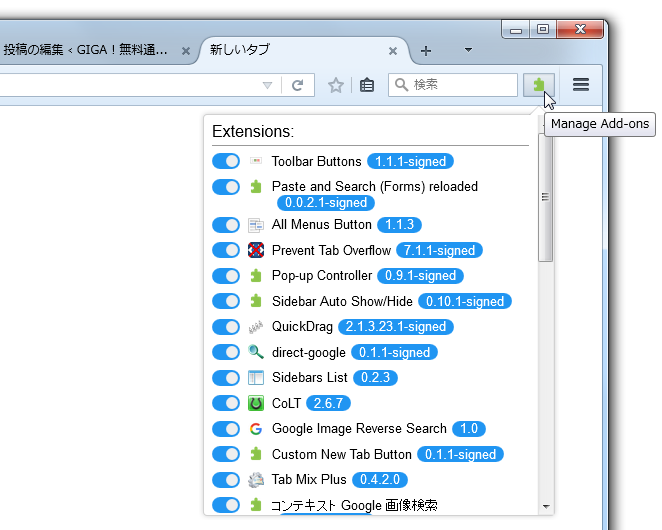This screenshot has height=530, width=662.
Task: Click the Pop-up Controller 0.9.1-signed badge
Action: (421, 276)
